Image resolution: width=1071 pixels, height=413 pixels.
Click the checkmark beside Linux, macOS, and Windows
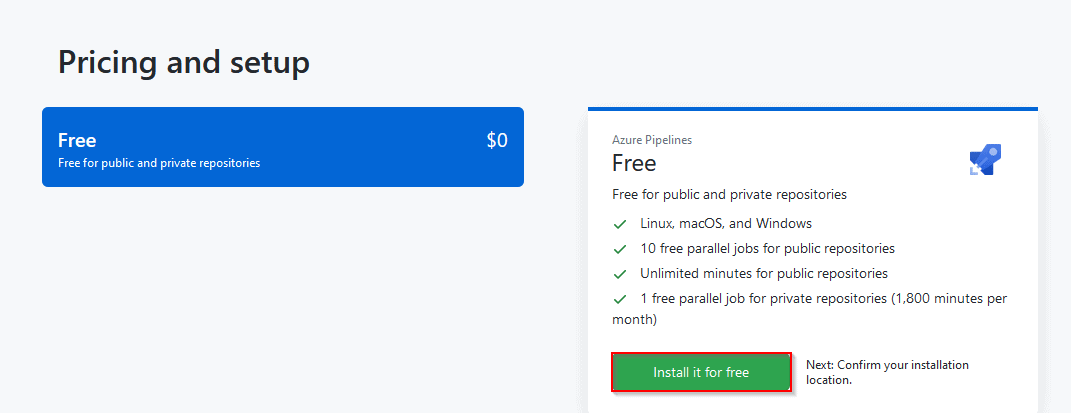tap(620, 224)
